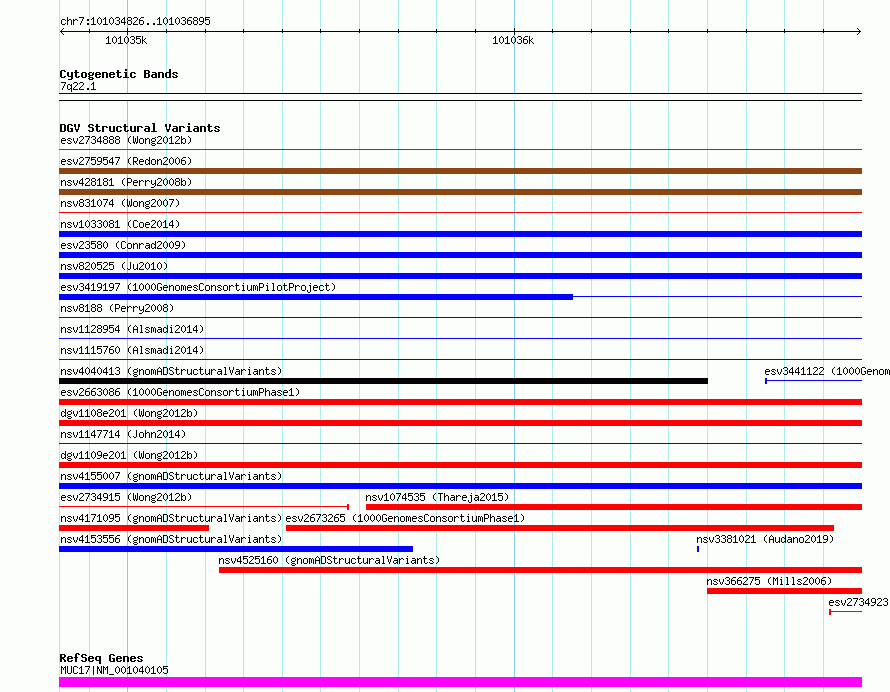Click the nsv4153556 (gnomADStructuralVariants) label
890x692 pixels.
point(171,539)
